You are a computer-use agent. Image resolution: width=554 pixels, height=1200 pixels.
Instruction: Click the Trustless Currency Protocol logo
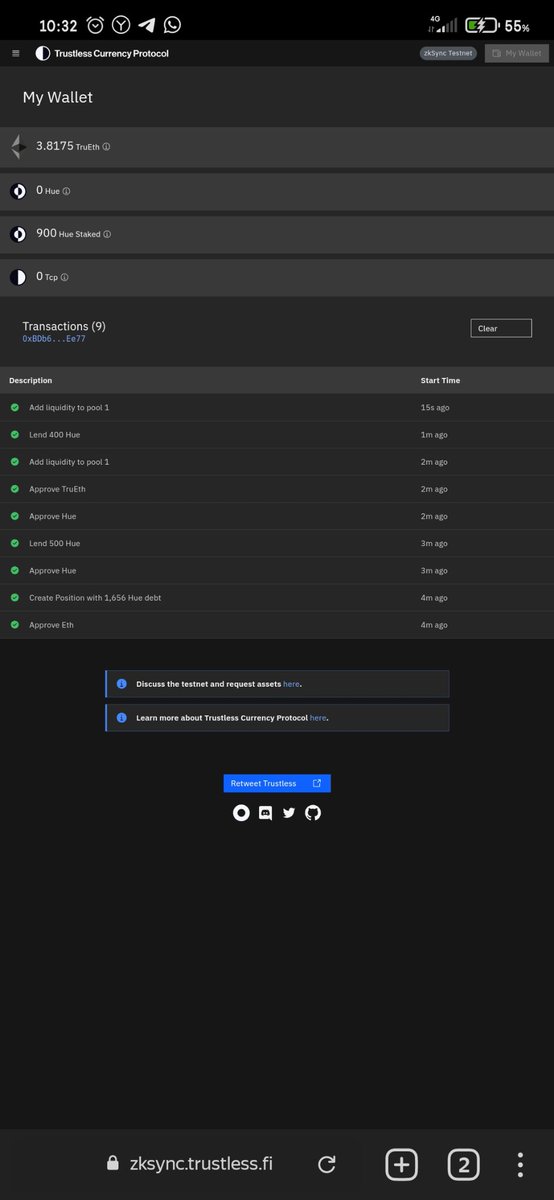(x=102, y=53)
